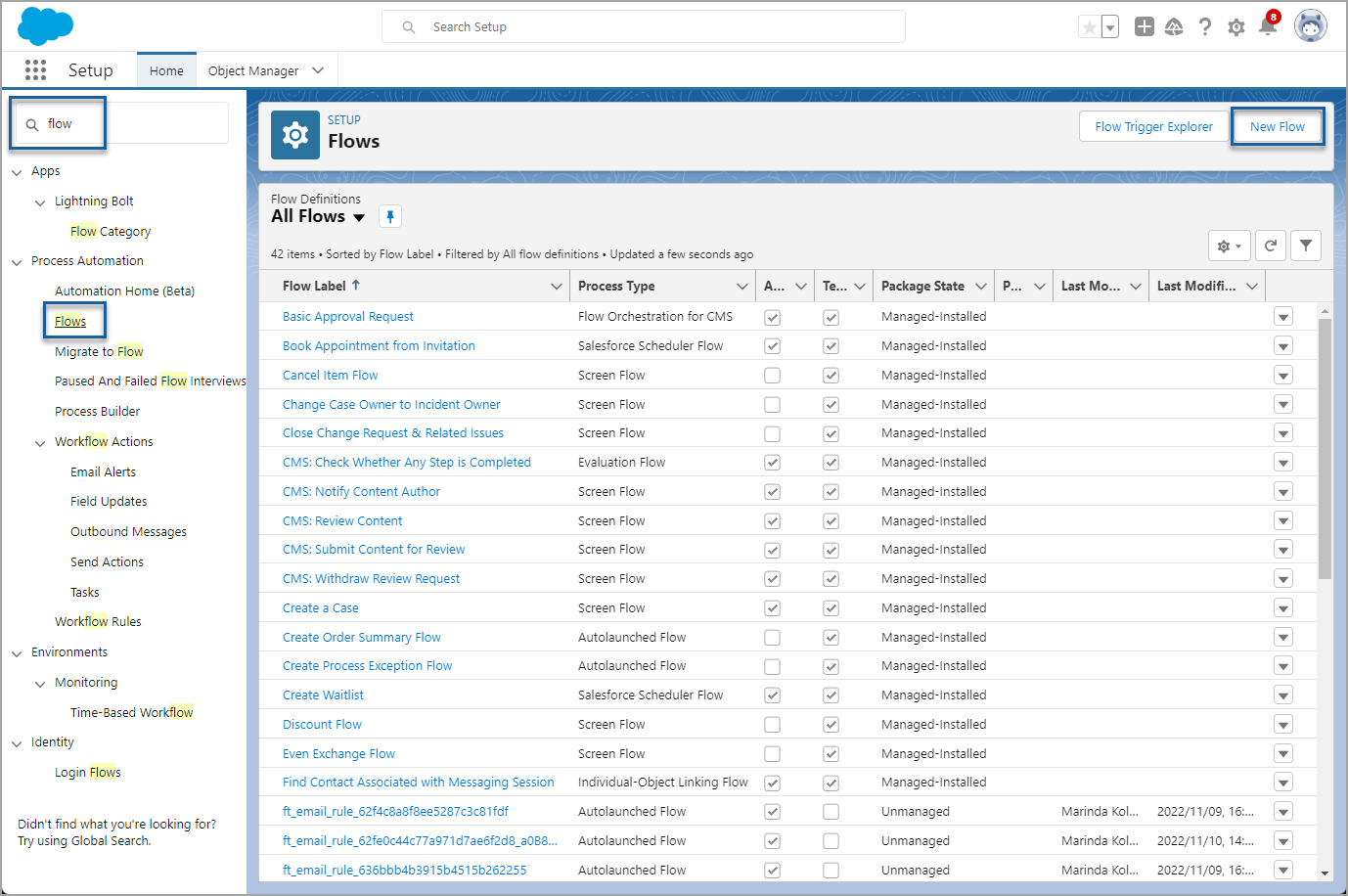Open Package State column menu chevron
1348x896 pixels.
point(980,286)
